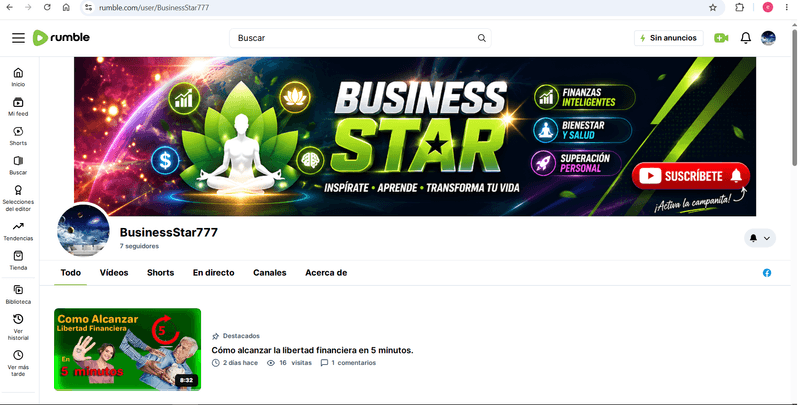Click the '16 visitas' view count

(289, 363)
